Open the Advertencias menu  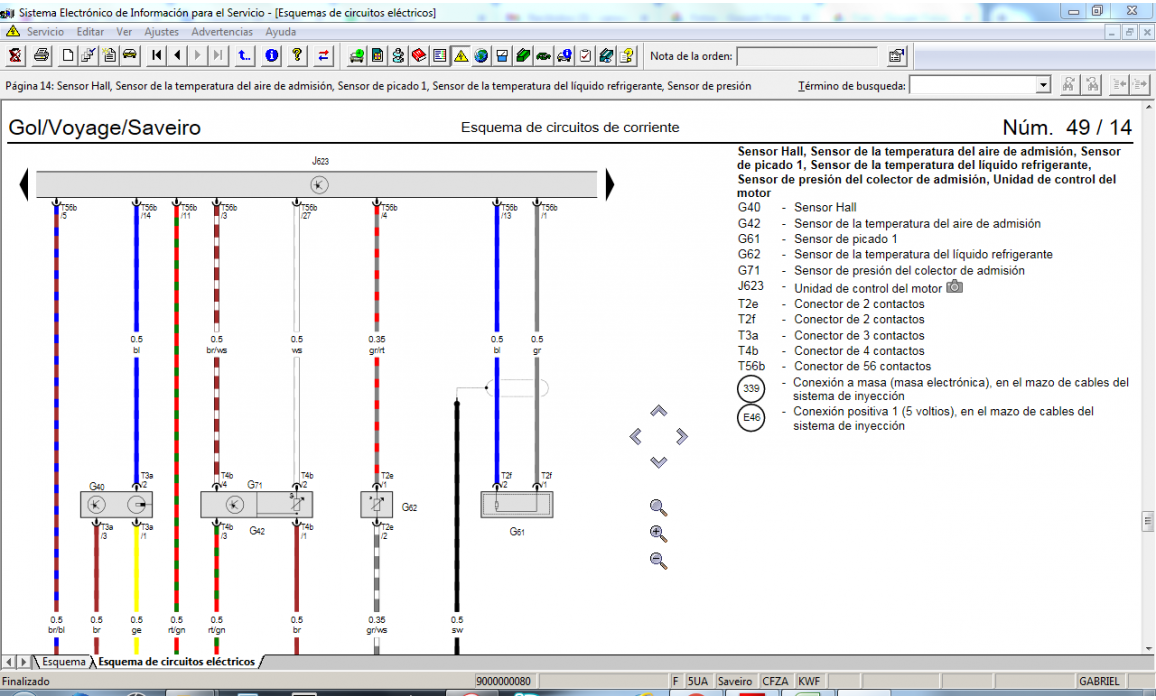point(222,32)
